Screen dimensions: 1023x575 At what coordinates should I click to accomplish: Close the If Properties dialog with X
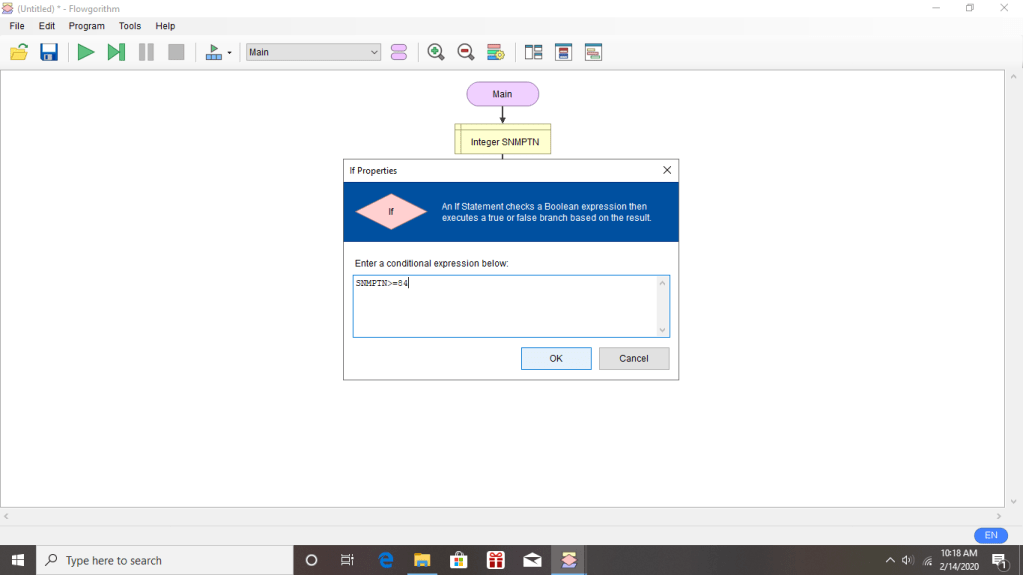click(667, 171)
